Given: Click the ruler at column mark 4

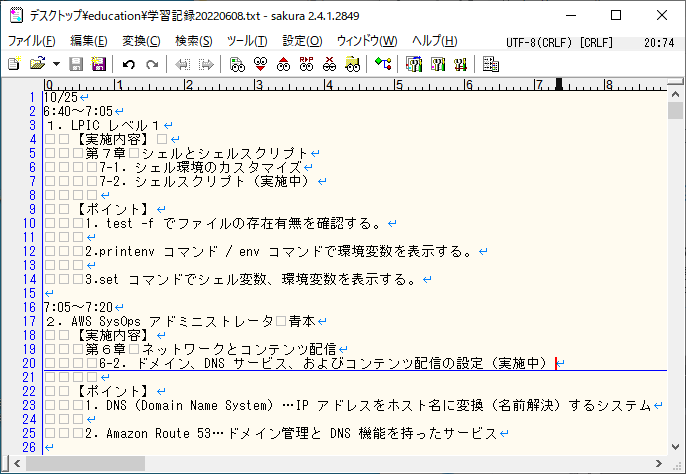Looking at the screenshot, I should point(328,84).
